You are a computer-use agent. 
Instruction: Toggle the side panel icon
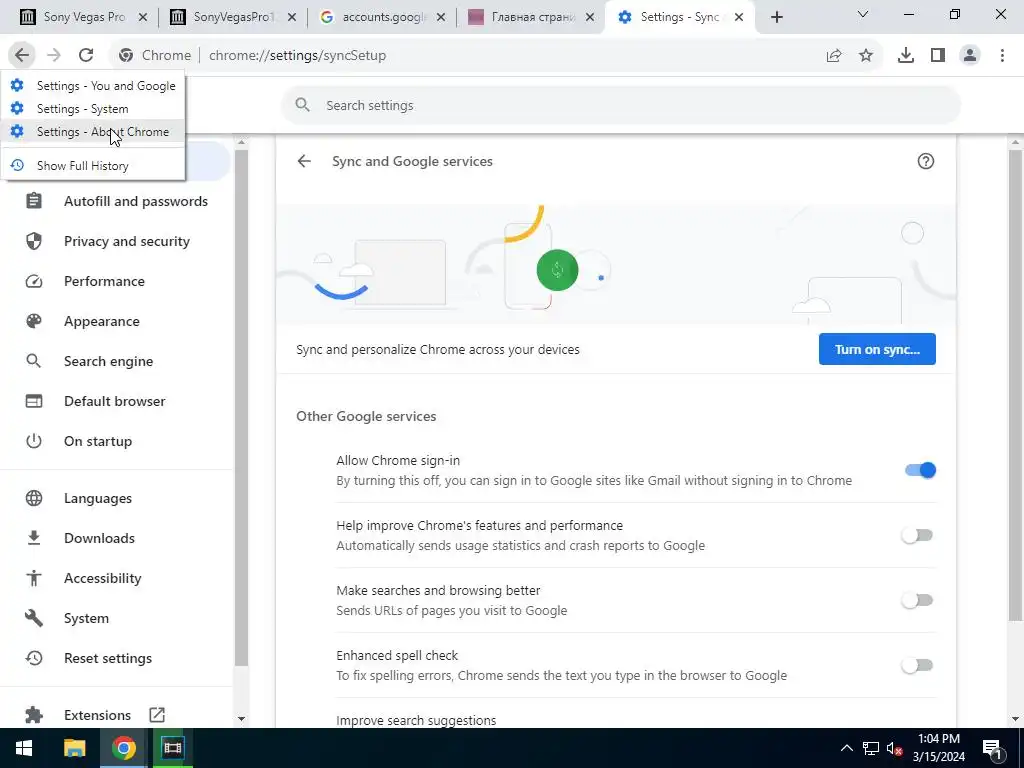[x=938, y=56]
